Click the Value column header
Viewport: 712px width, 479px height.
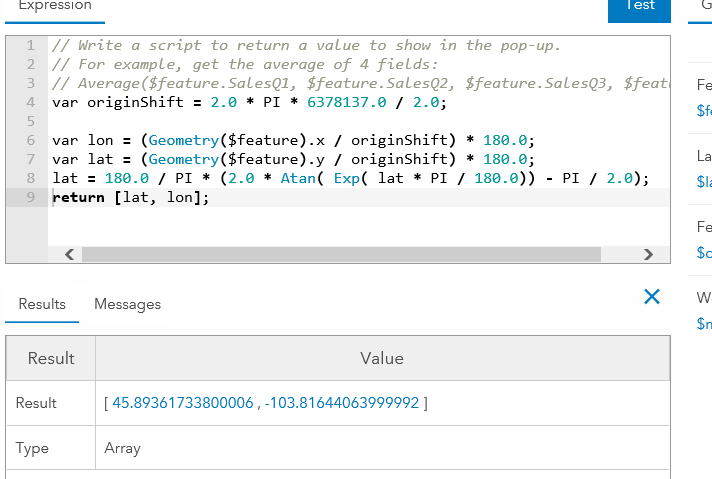pyautogui.click(x=382, y=358)
